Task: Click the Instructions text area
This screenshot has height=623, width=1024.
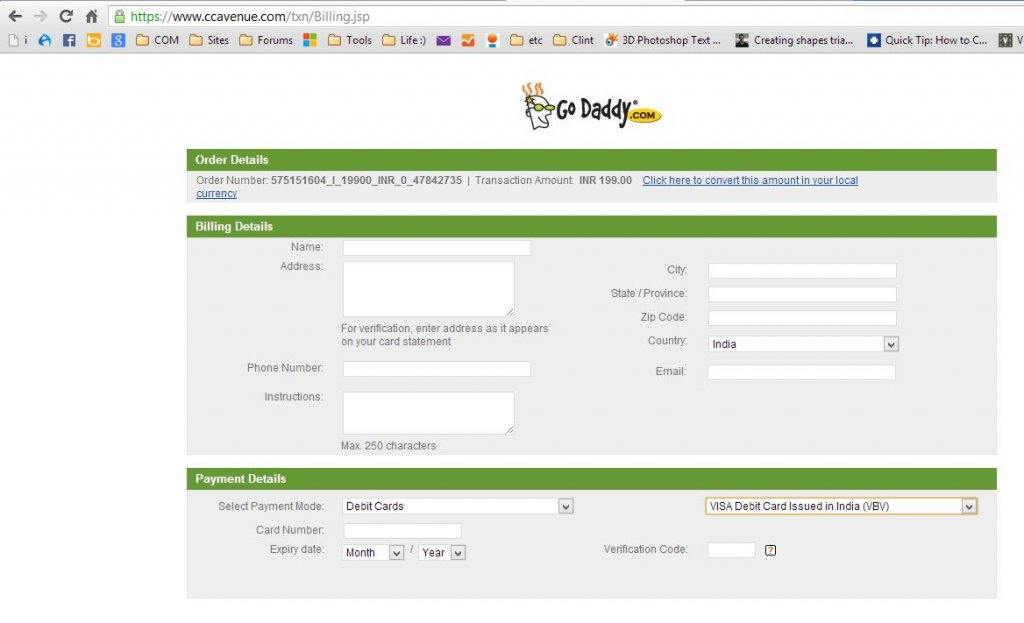Action: (x=428, y=413)
